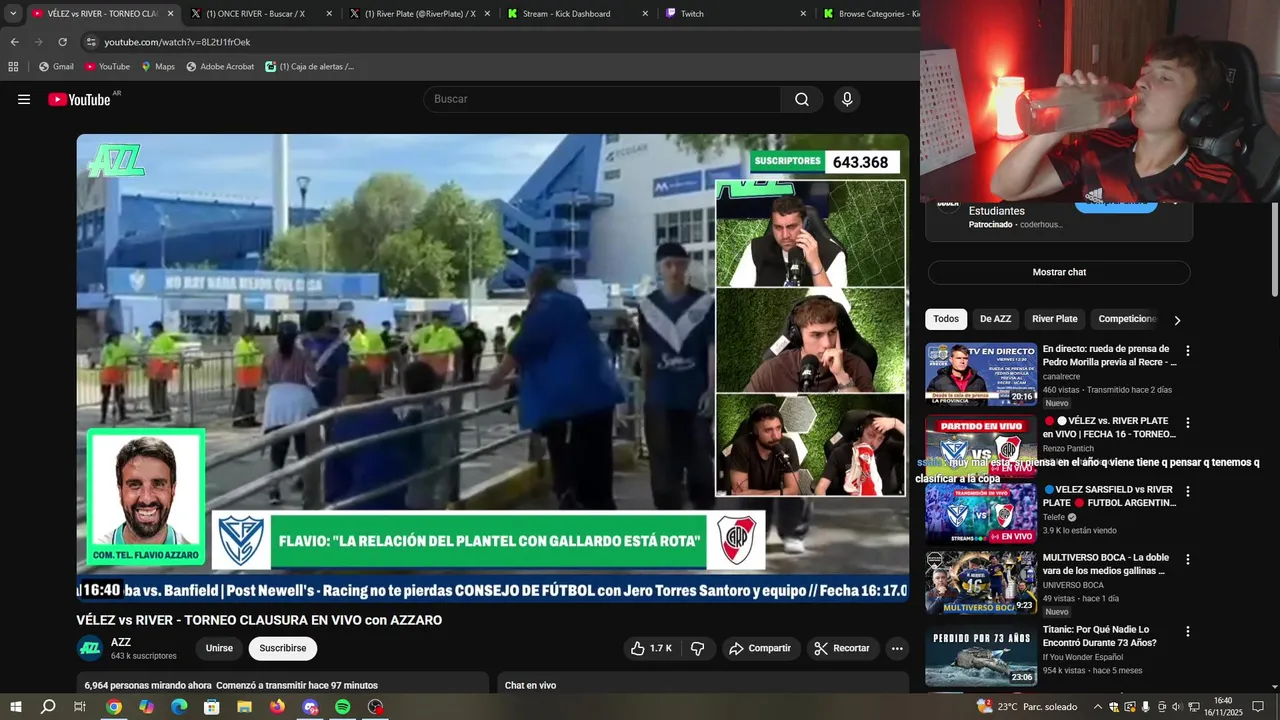Show the live chat panel
Image resolution: width=1280 pixels, height=720 pixels.
tap(1059, 272)
